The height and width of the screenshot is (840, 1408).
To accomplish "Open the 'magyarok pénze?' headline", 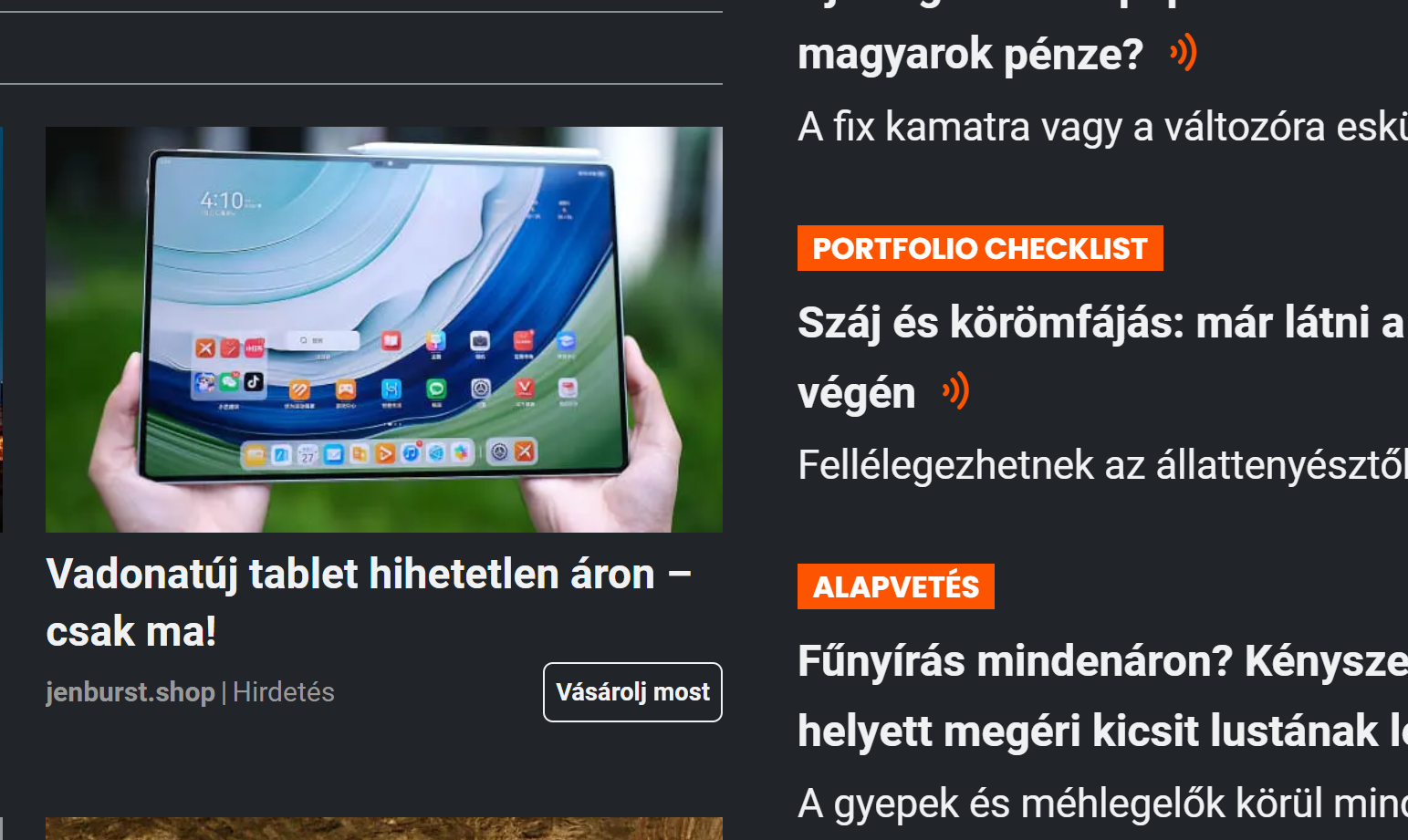I will click(970, 54).
